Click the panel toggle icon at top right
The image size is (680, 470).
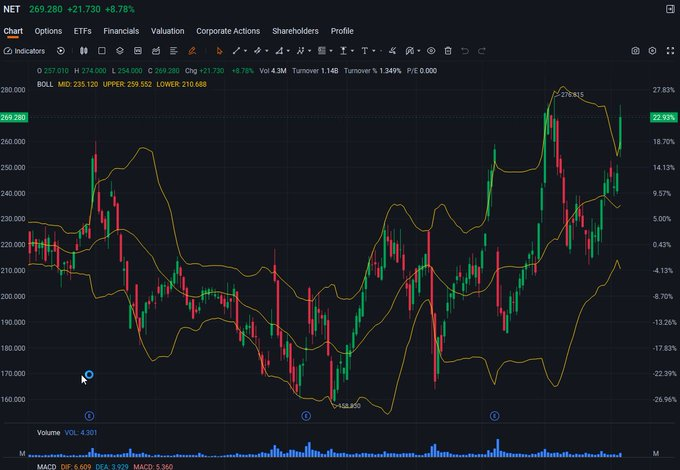coord(670,9)
